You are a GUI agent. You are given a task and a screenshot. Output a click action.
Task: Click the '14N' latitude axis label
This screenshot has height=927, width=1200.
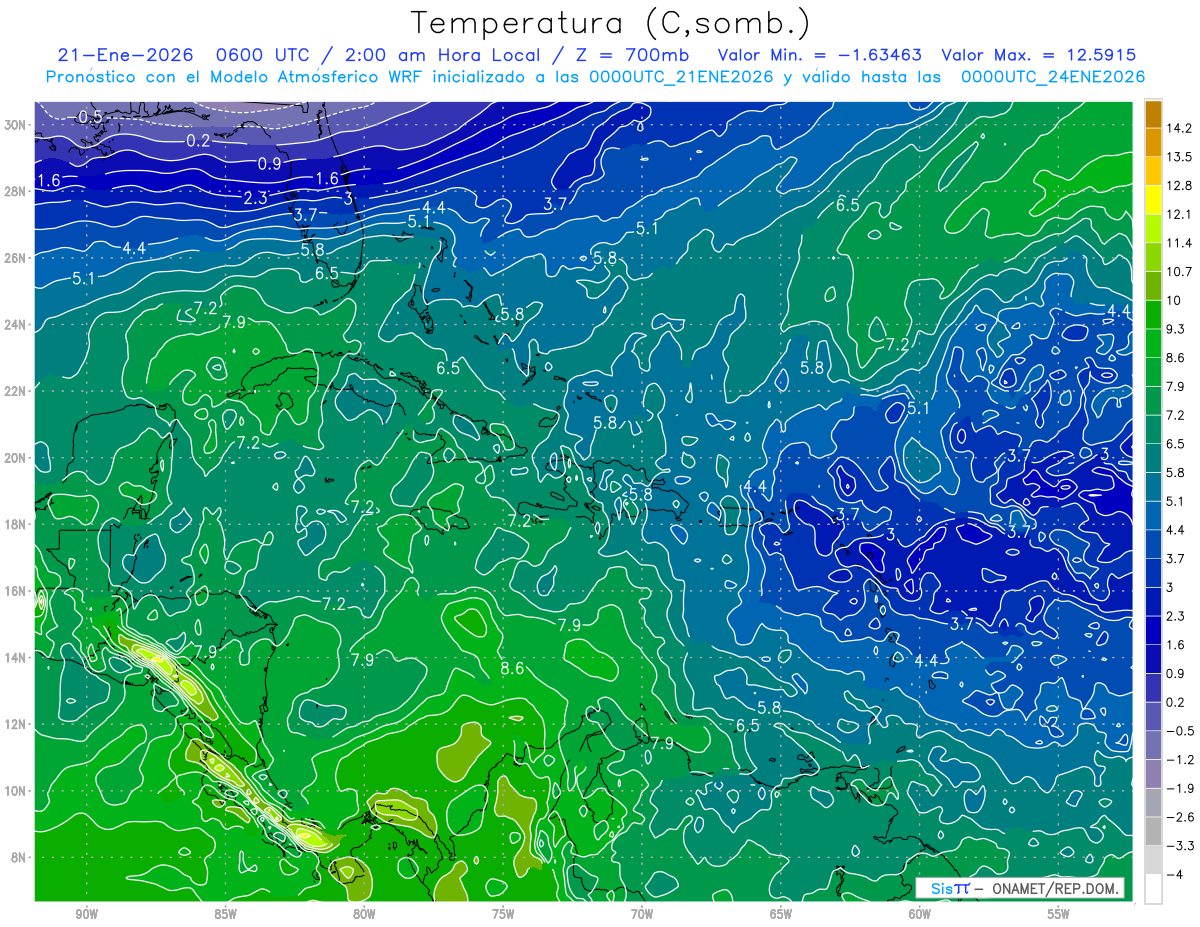[16, 658]
